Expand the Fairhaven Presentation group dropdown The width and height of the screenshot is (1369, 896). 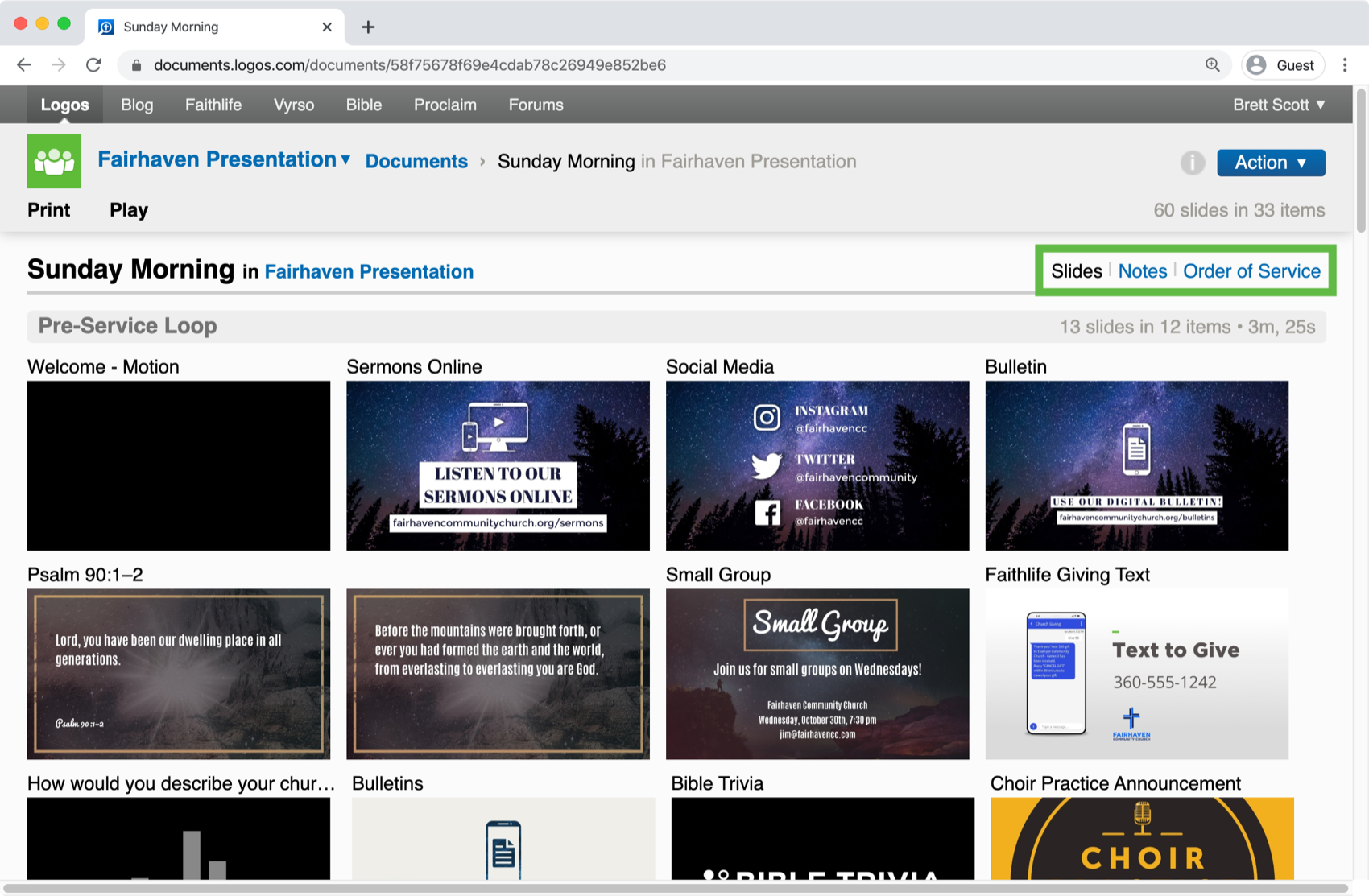point(345,160)
